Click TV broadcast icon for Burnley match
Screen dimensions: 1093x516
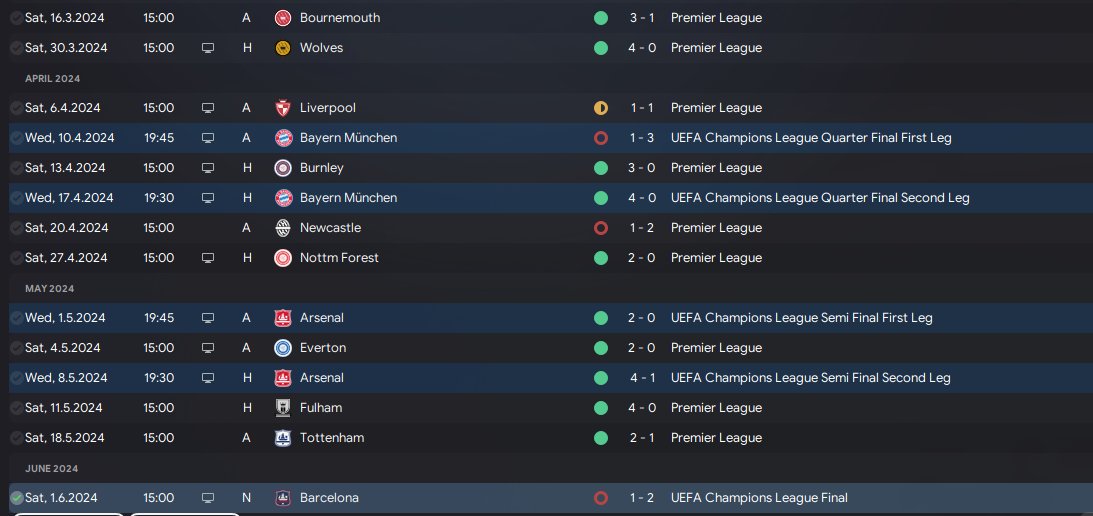(208, 168)
